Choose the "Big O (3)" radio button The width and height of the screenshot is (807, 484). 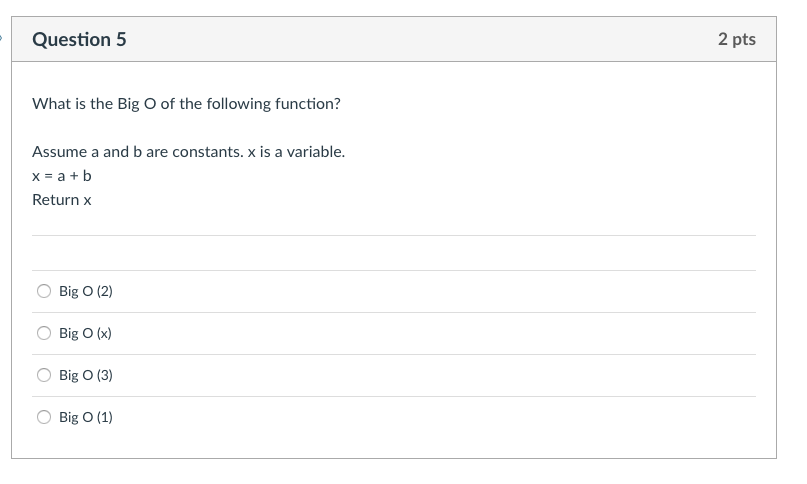pos(44,375)
